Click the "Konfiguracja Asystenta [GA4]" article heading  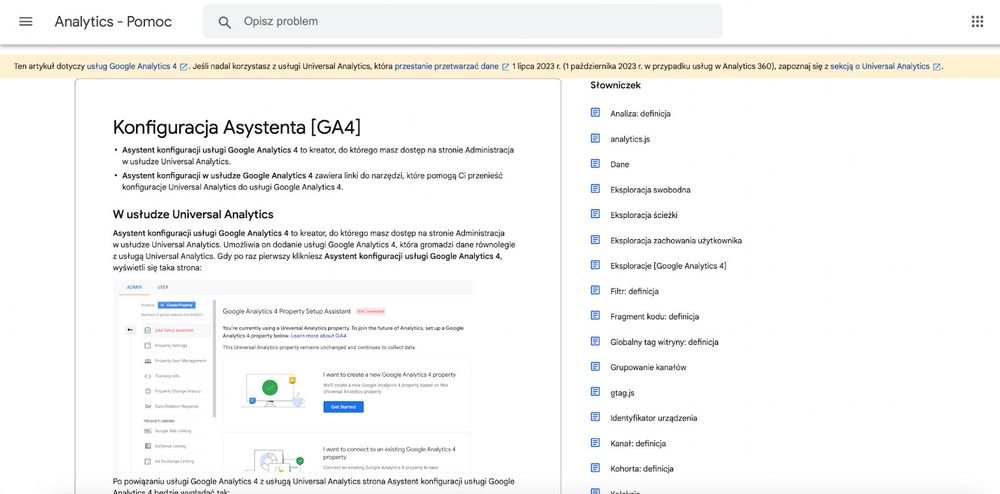tap(237, 127)
